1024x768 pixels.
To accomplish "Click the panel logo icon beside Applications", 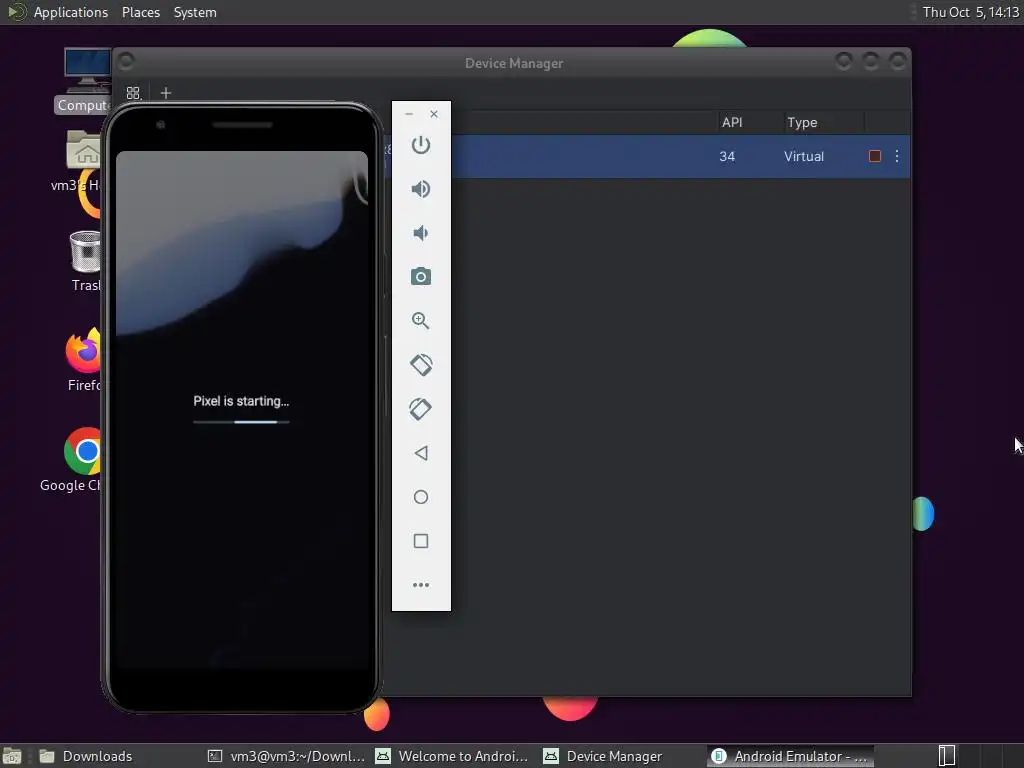I will pos(16,12).
